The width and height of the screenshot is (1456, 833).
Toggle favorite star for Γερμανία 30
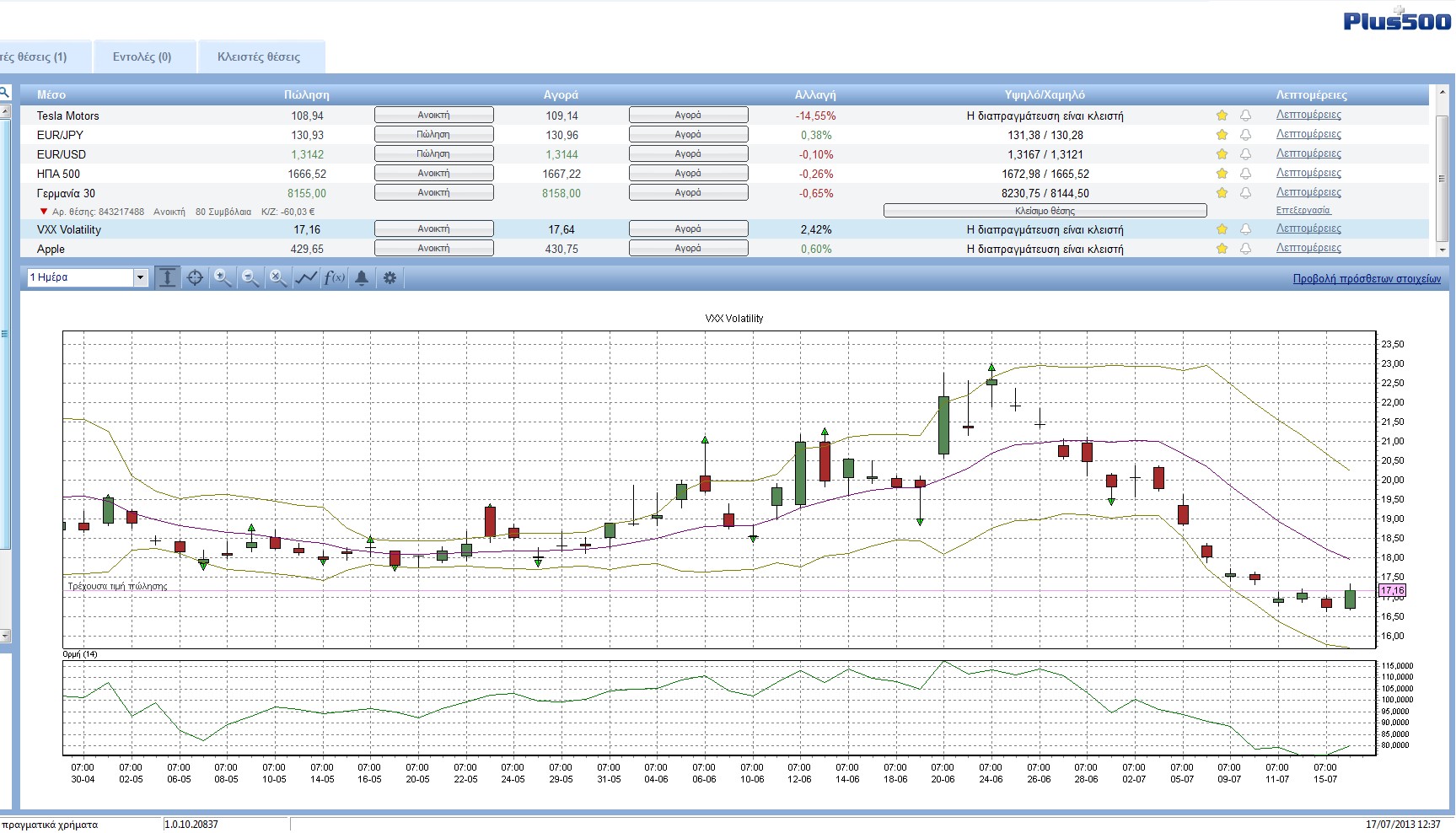point(1222,193)
